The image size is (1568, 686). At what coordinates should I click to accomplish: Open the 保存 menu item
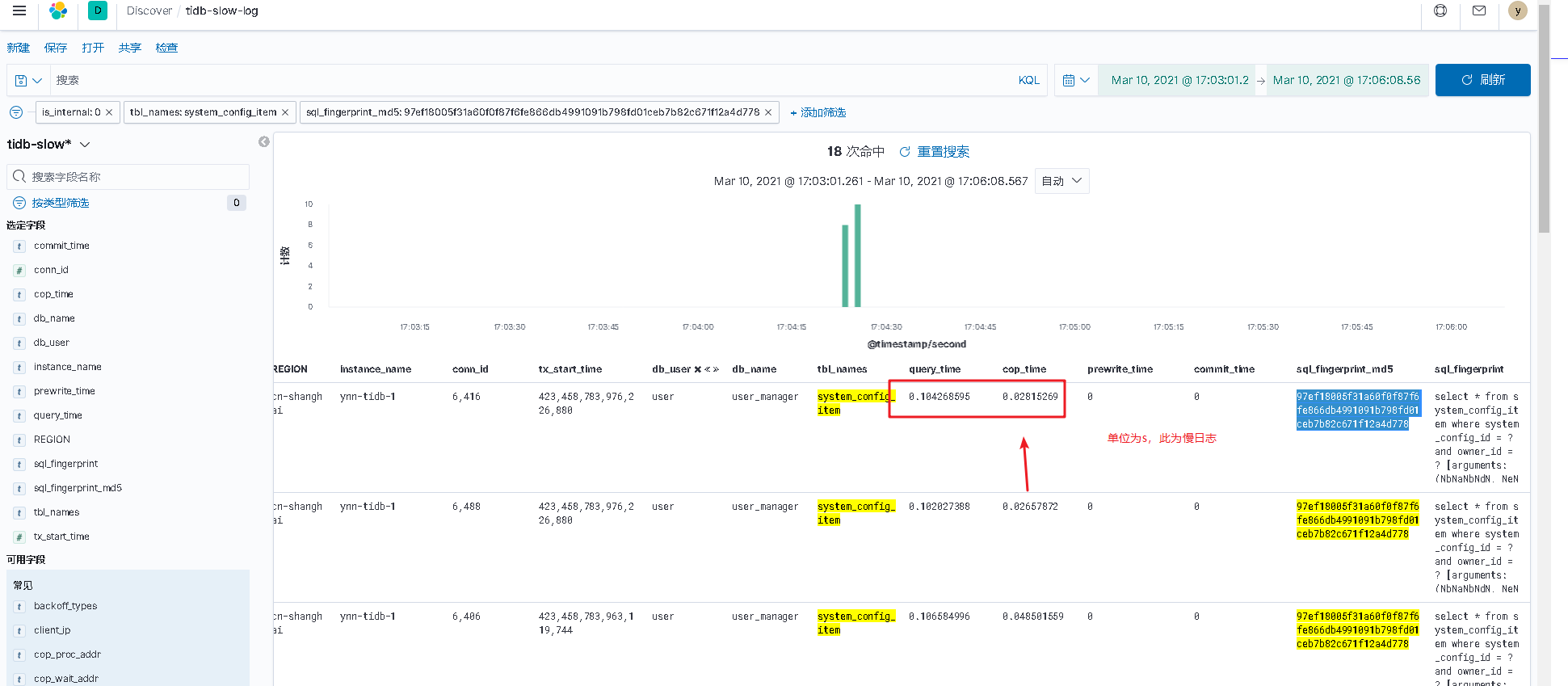coord(56,48)
